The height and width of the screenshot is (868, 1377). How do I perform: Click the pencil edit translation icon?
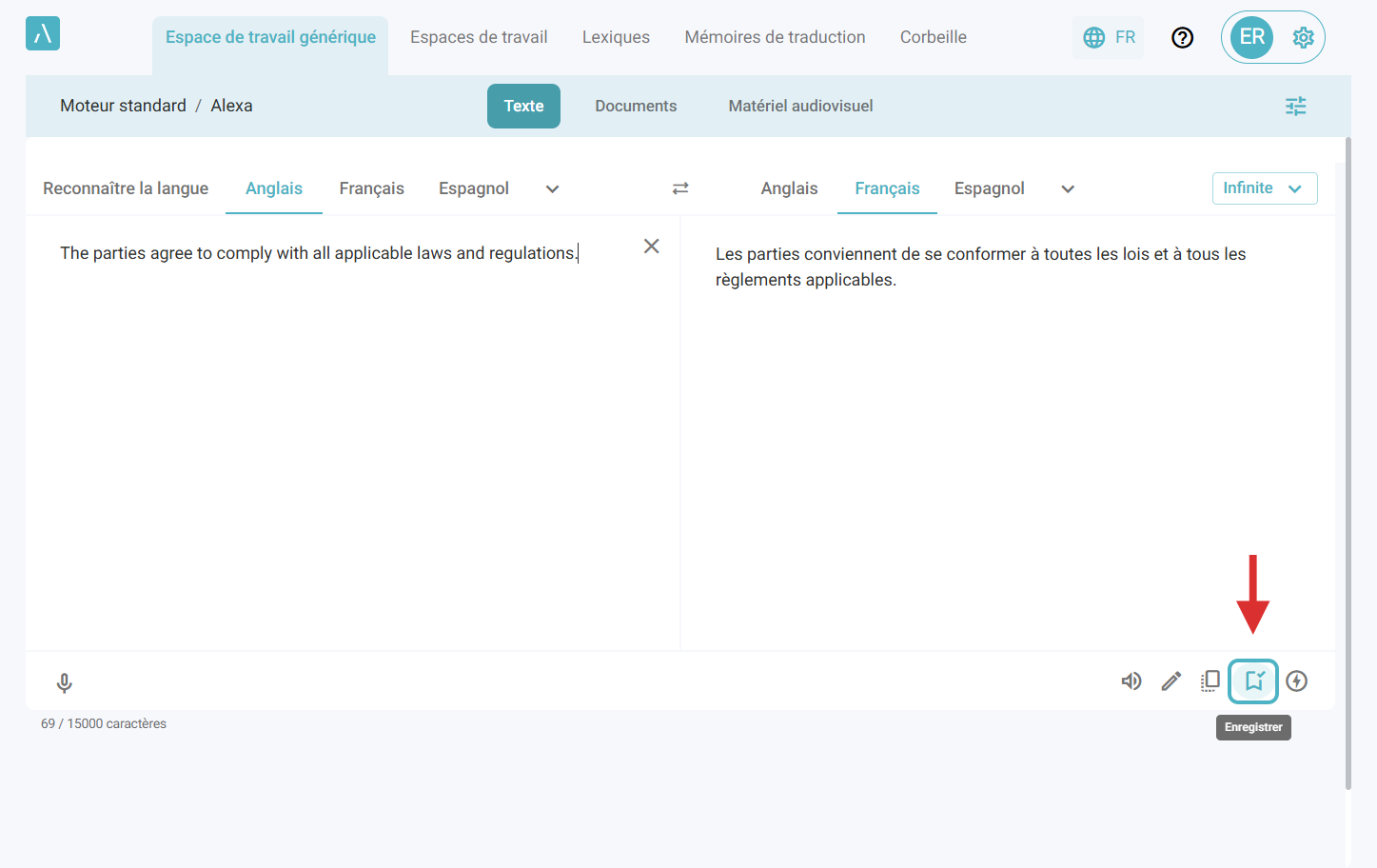coord(1171,681)
